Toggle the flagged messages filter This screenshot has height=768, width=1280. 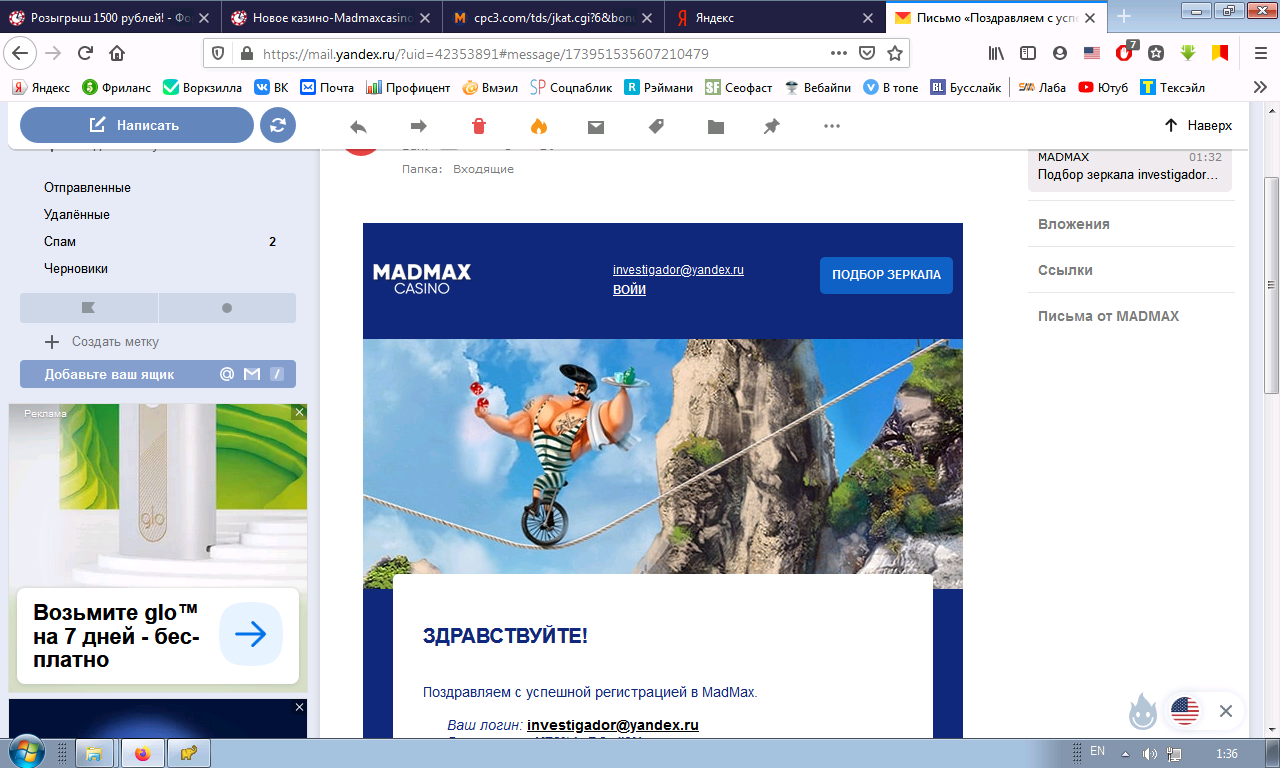click(88, 308)
